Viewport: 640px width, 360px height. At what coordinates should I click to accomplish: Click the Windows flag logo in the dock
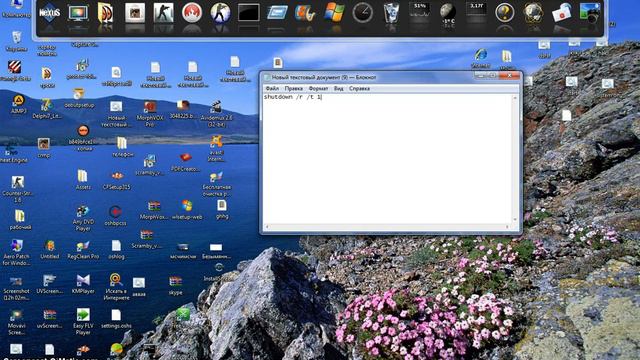coord(334,12)
